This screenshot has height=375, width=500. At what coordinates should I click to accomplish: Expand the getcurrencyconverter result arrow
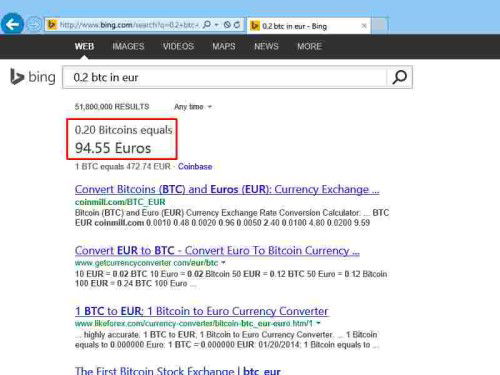click(x=223, y=263)
